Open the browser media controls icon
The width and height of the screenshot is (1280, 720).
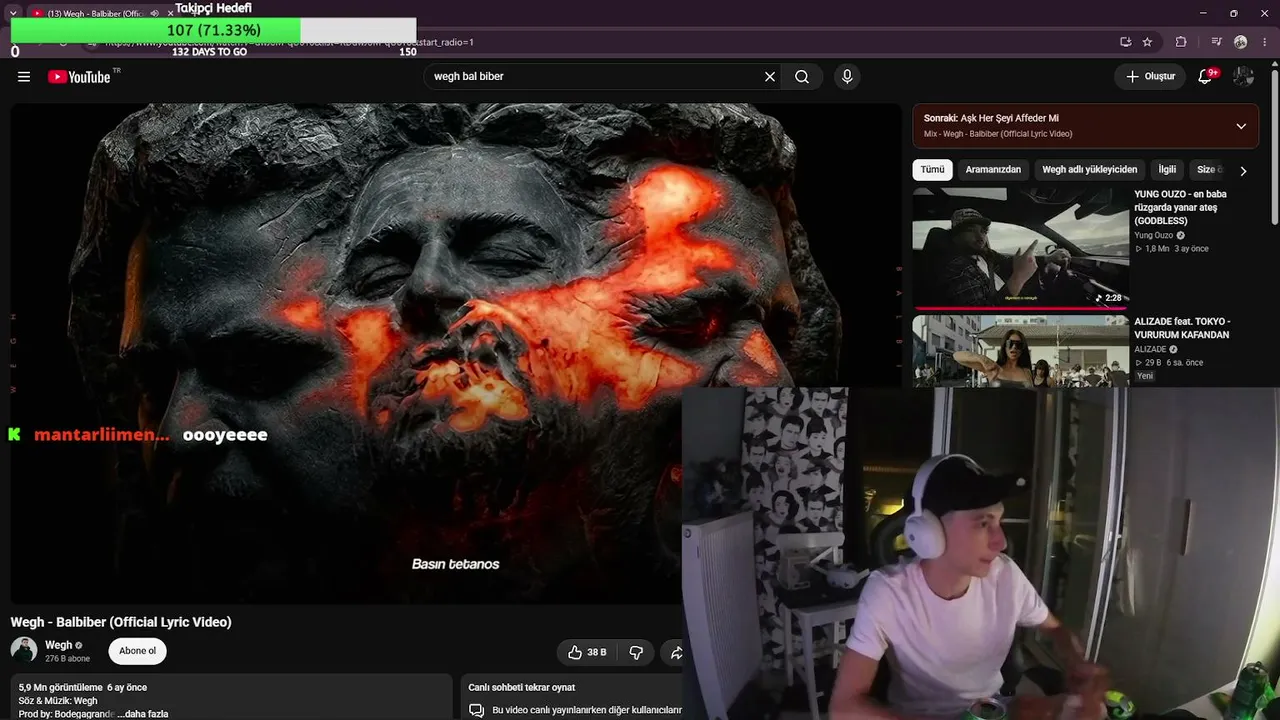(1216, 42)
